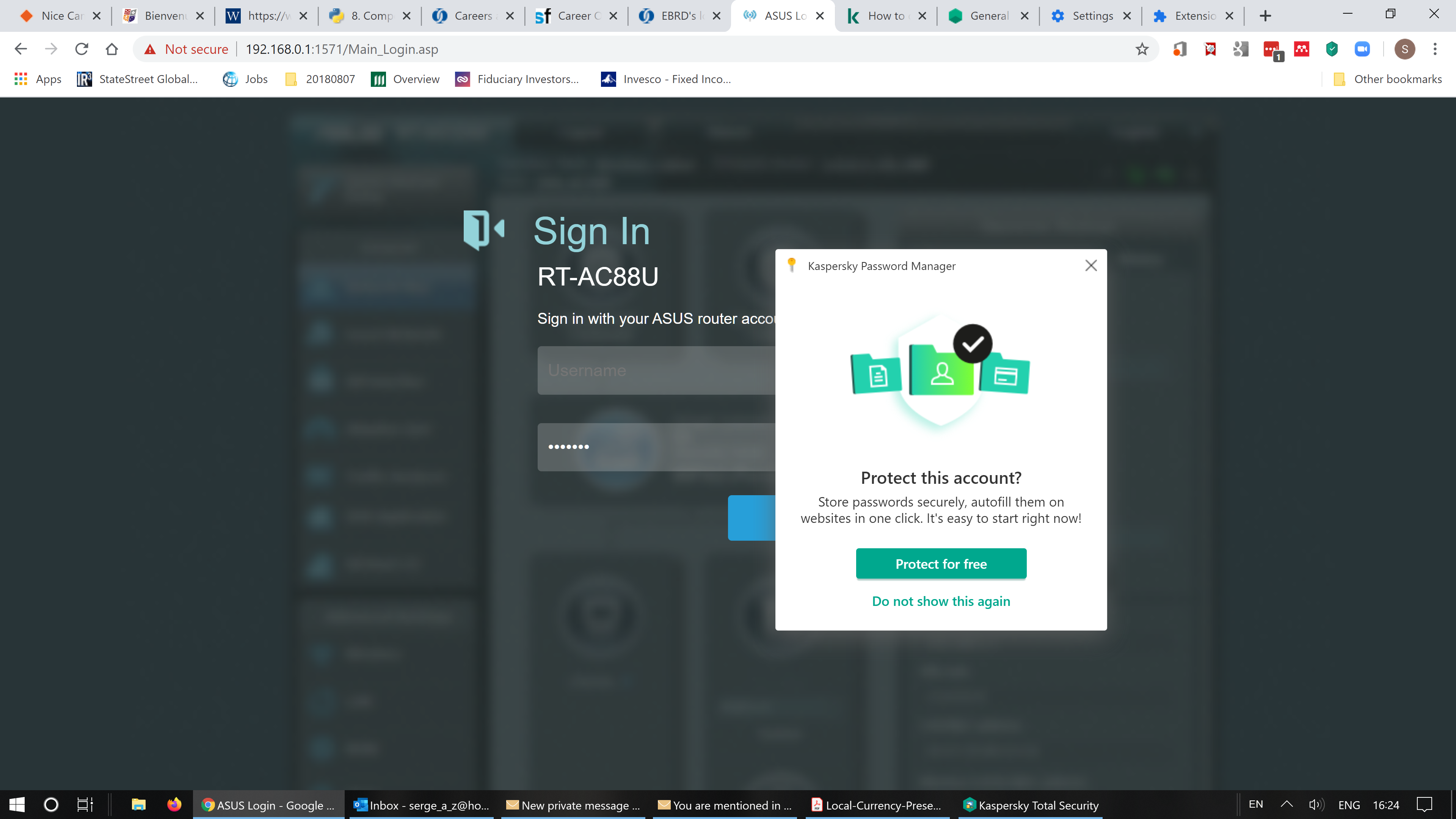Click the bookmark star icon in address bar
Viewport: 1456px width, 819px height.
1142,49
